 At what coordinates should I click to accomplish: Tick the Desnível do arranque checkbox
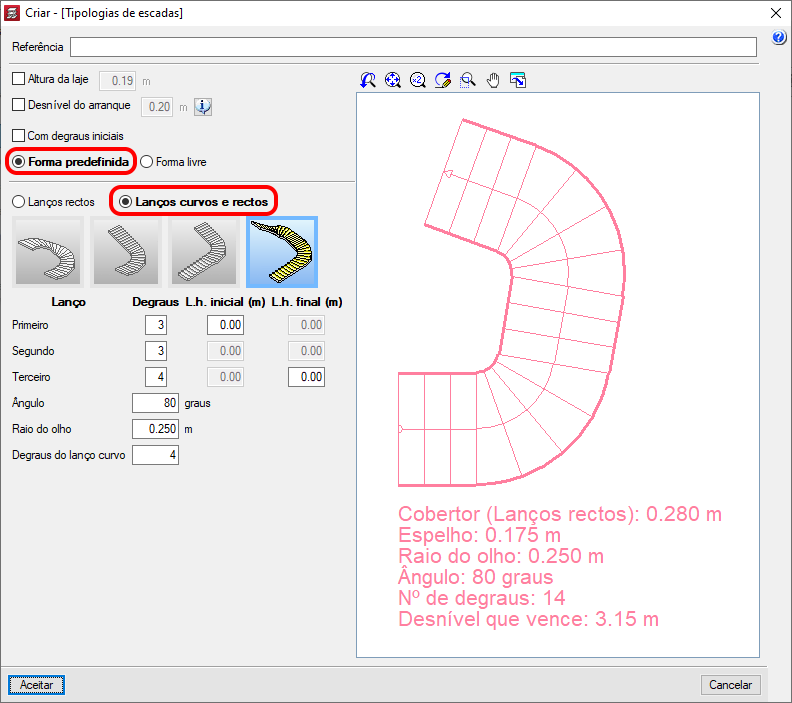pos(19,105)
